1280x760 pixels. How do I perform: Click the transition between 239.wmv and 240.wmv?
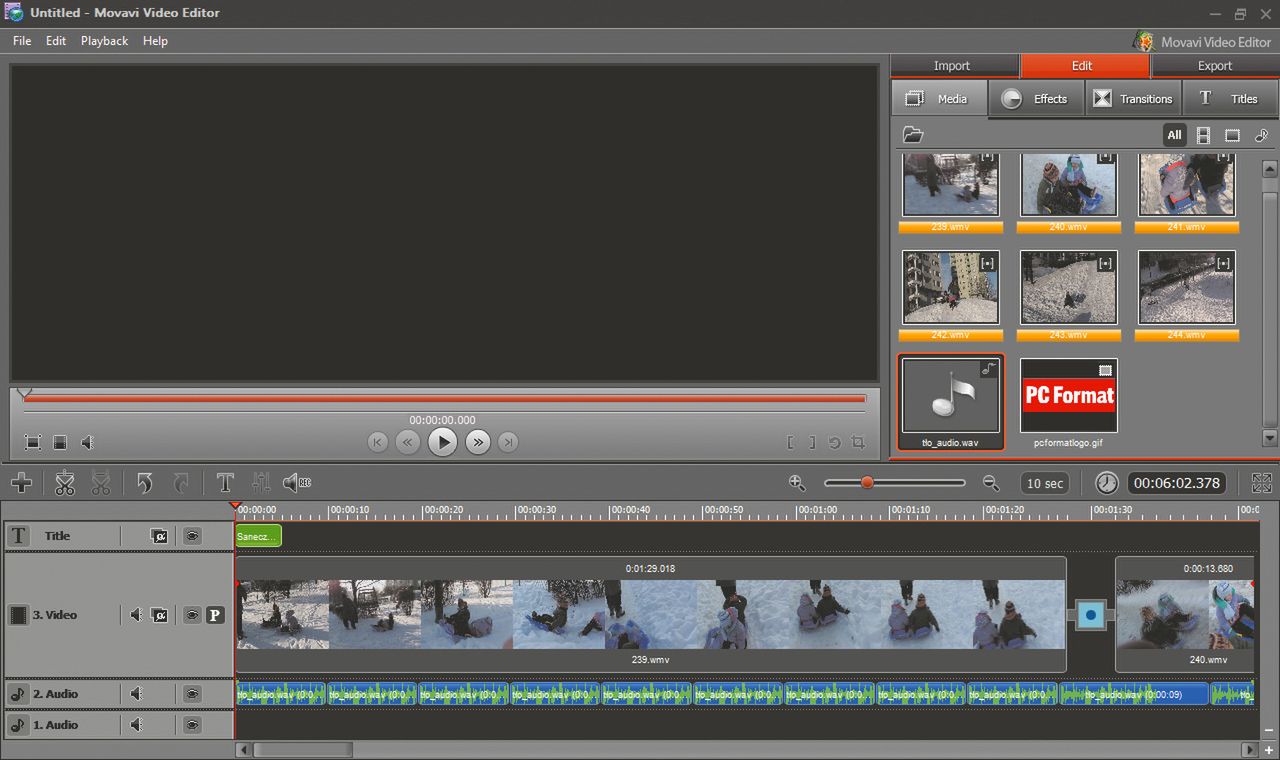click(x=1091, y=615)
